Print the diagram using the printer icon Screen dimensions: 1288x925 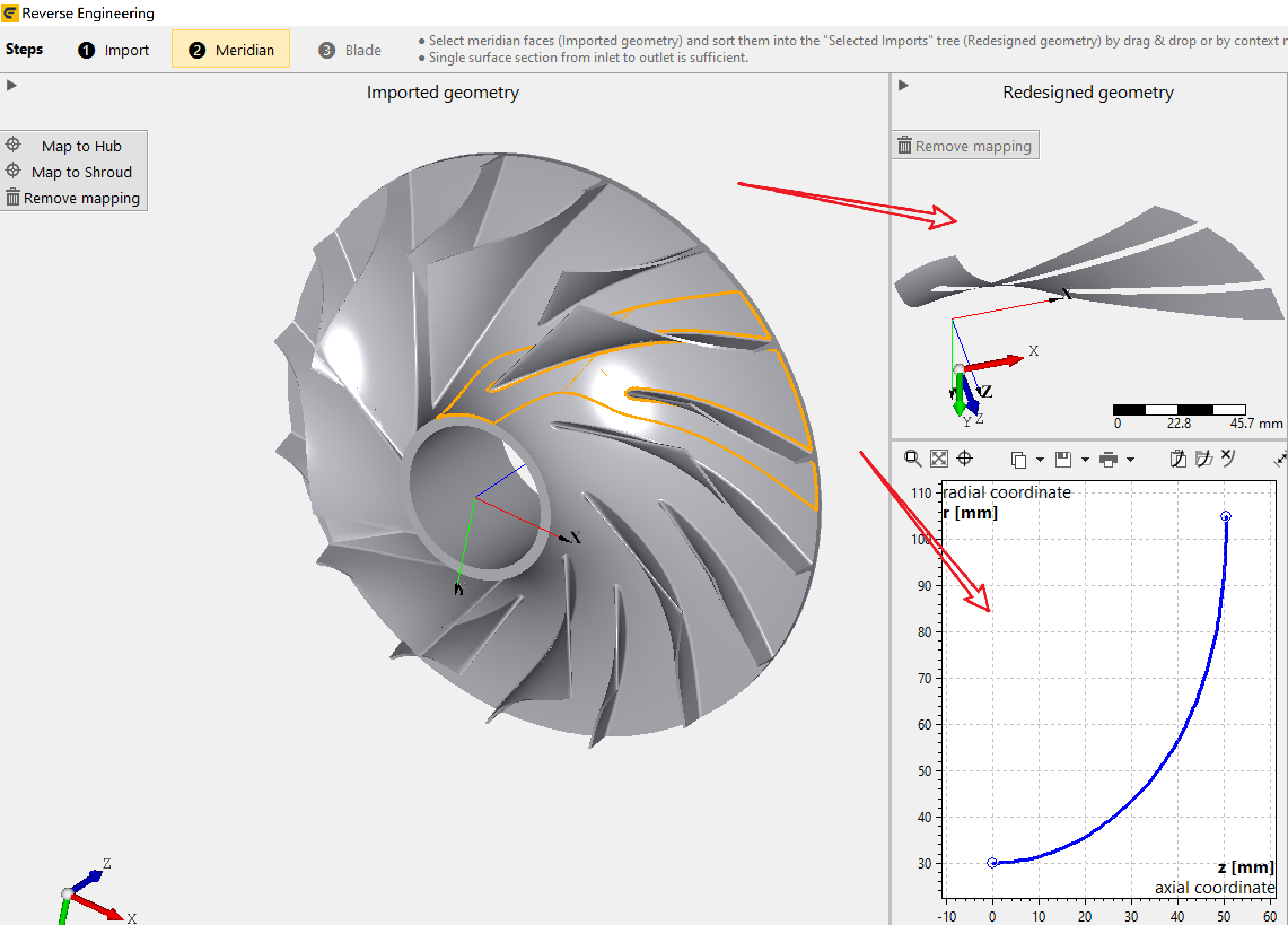click(1108, 459)
